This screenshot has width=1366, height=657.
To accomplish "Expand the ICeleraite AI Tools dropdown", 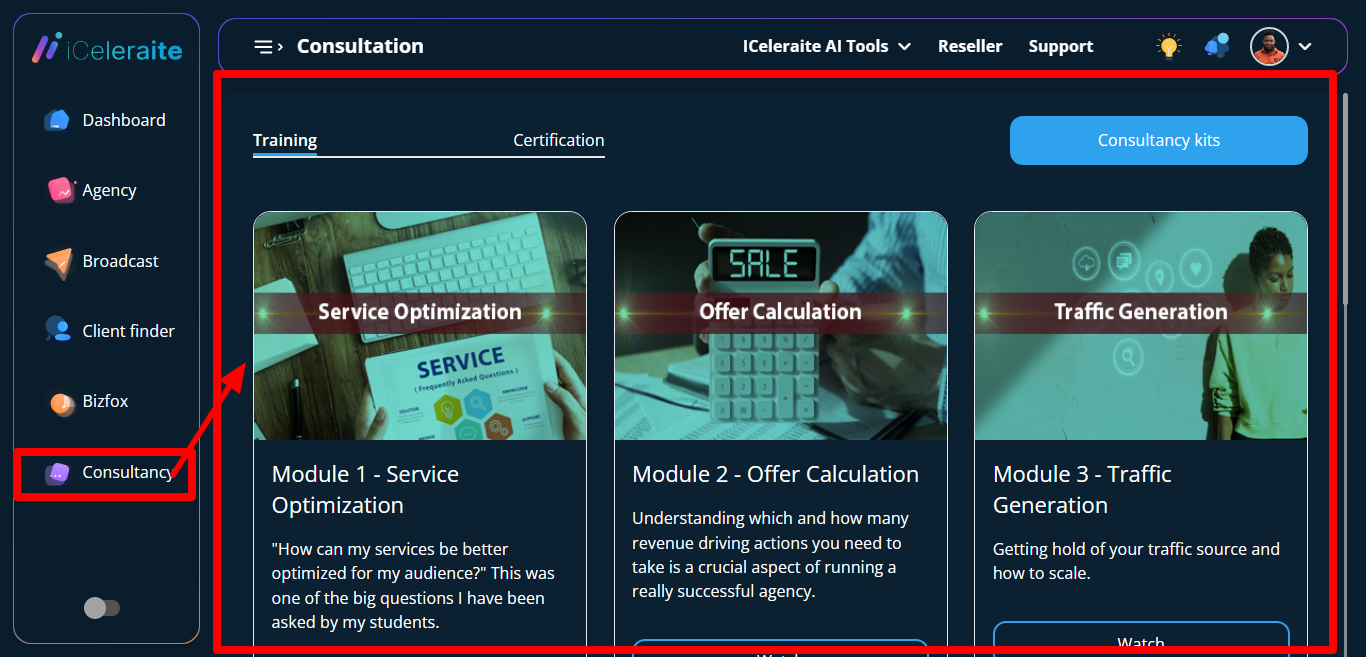I will [x=826, y=47].
